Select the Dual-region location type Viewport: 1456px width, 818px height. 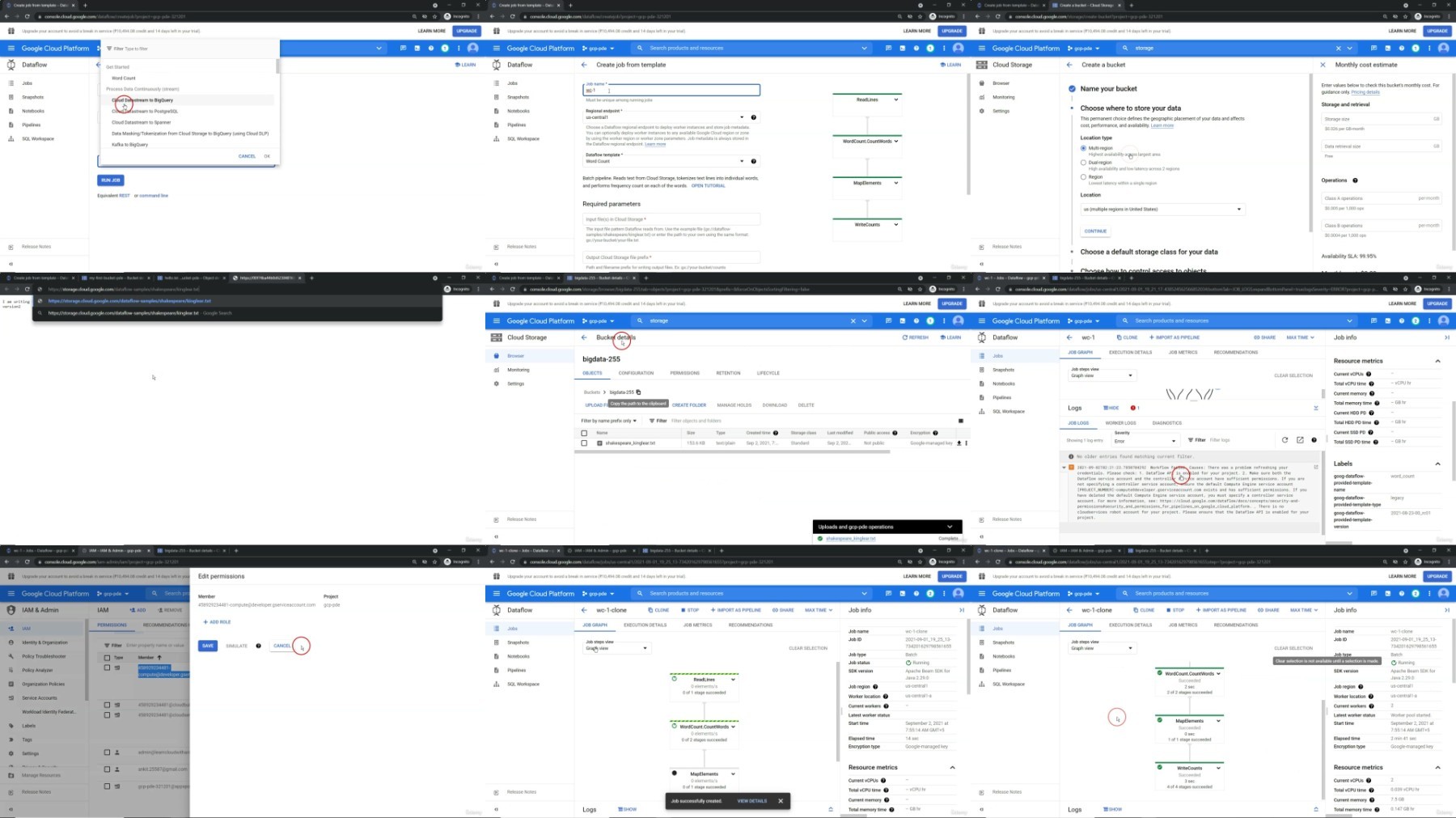pos(1084,163)
